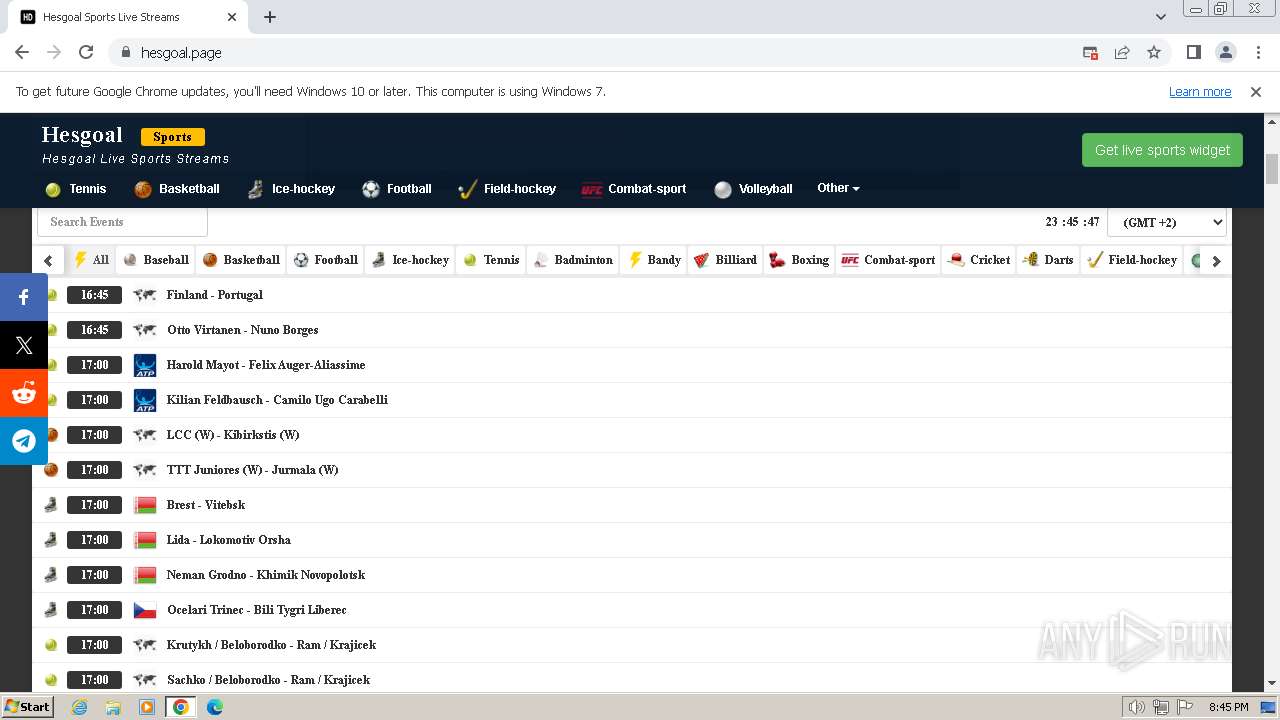Click the blocked pop-up icon in the address bar
1280x720 pixels.
(1090, 52)
